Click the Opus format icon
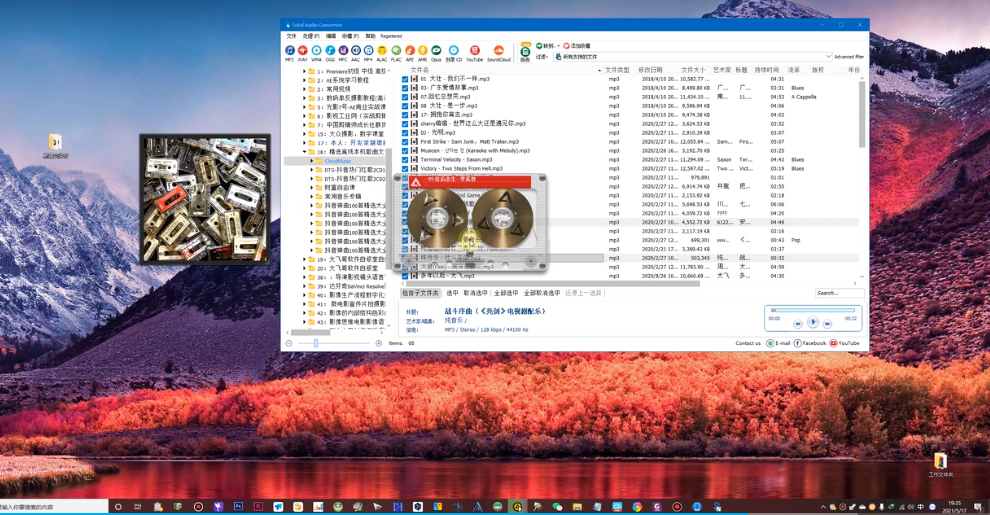 coord(436,51)
